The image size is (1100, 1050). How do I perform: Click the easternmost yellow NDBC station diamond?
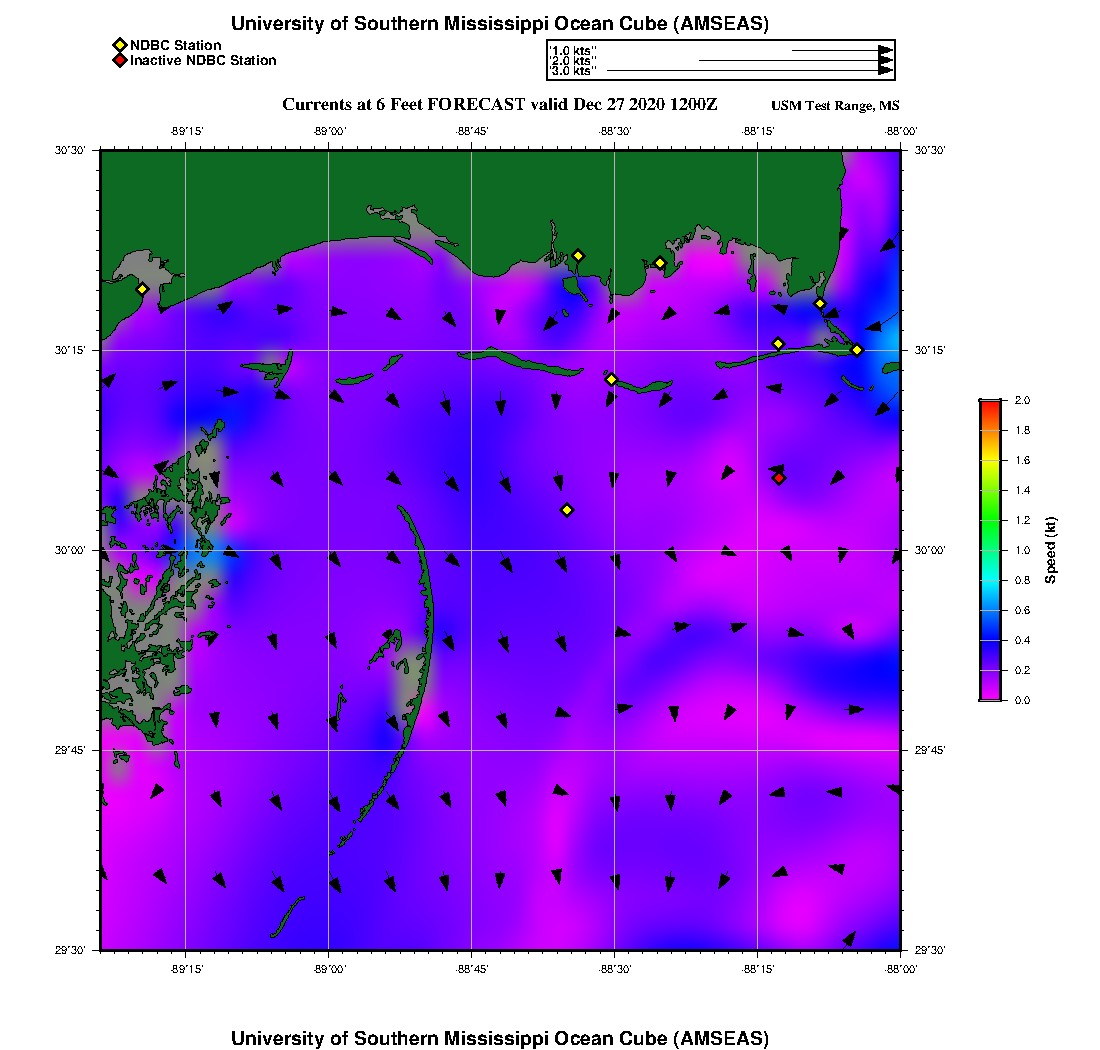(x=857, y=349)
